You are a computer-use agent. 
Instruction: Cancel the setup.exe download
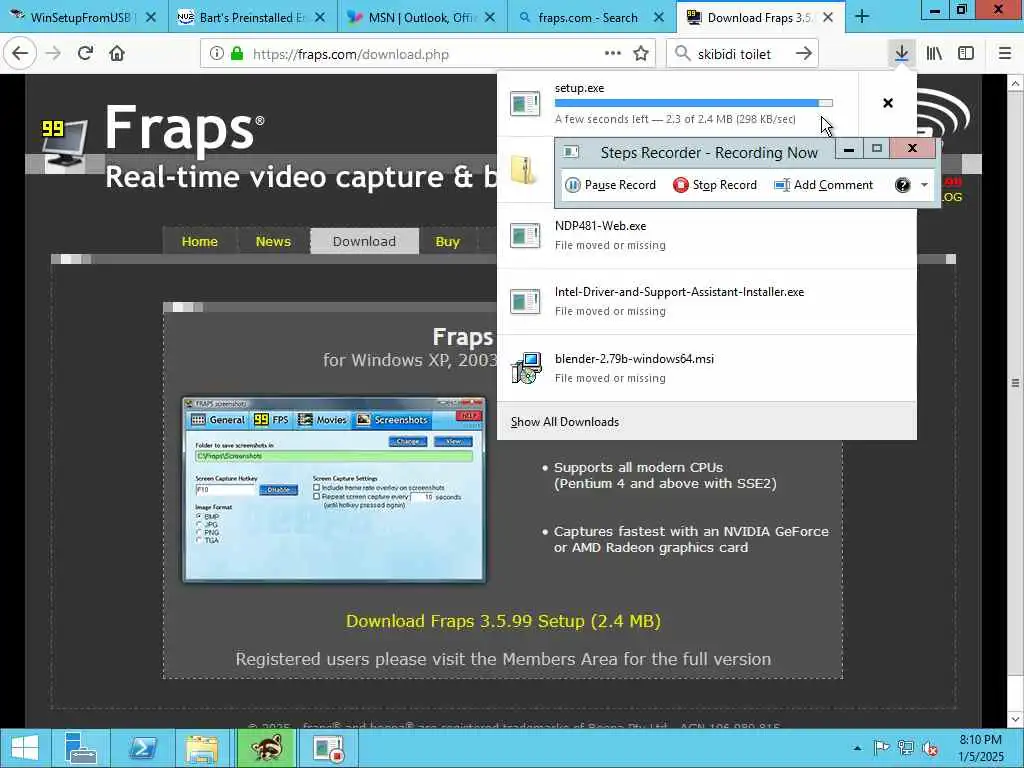pos(888,103)
